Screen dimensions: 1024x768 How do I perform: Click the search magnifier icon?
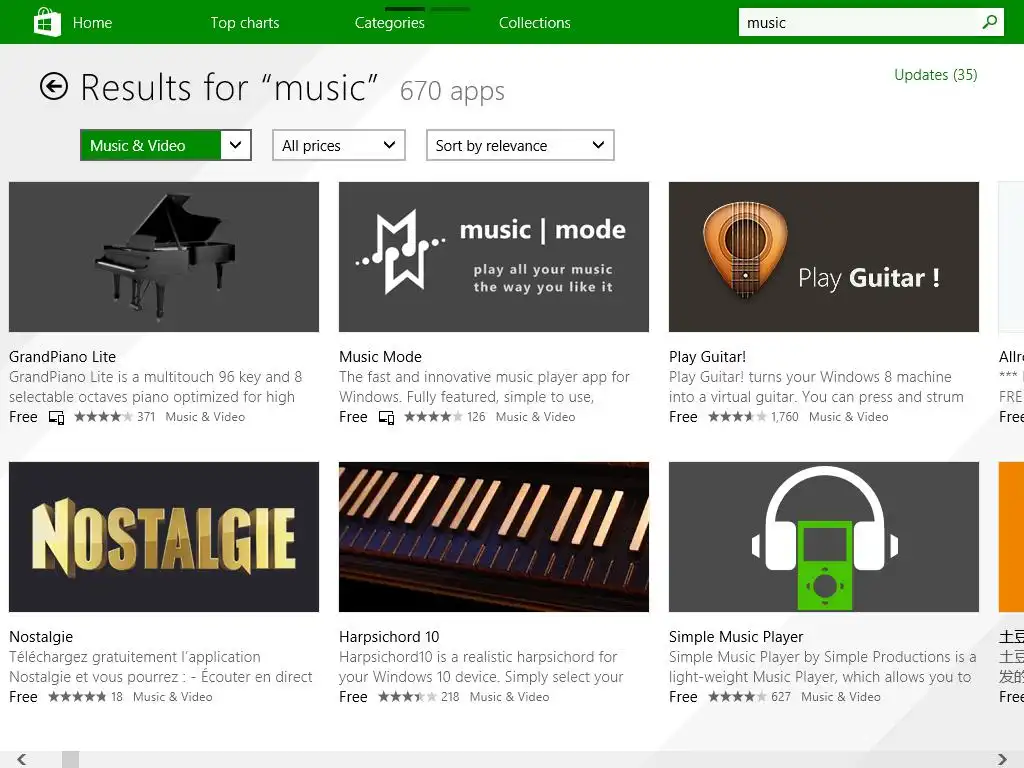990,22
